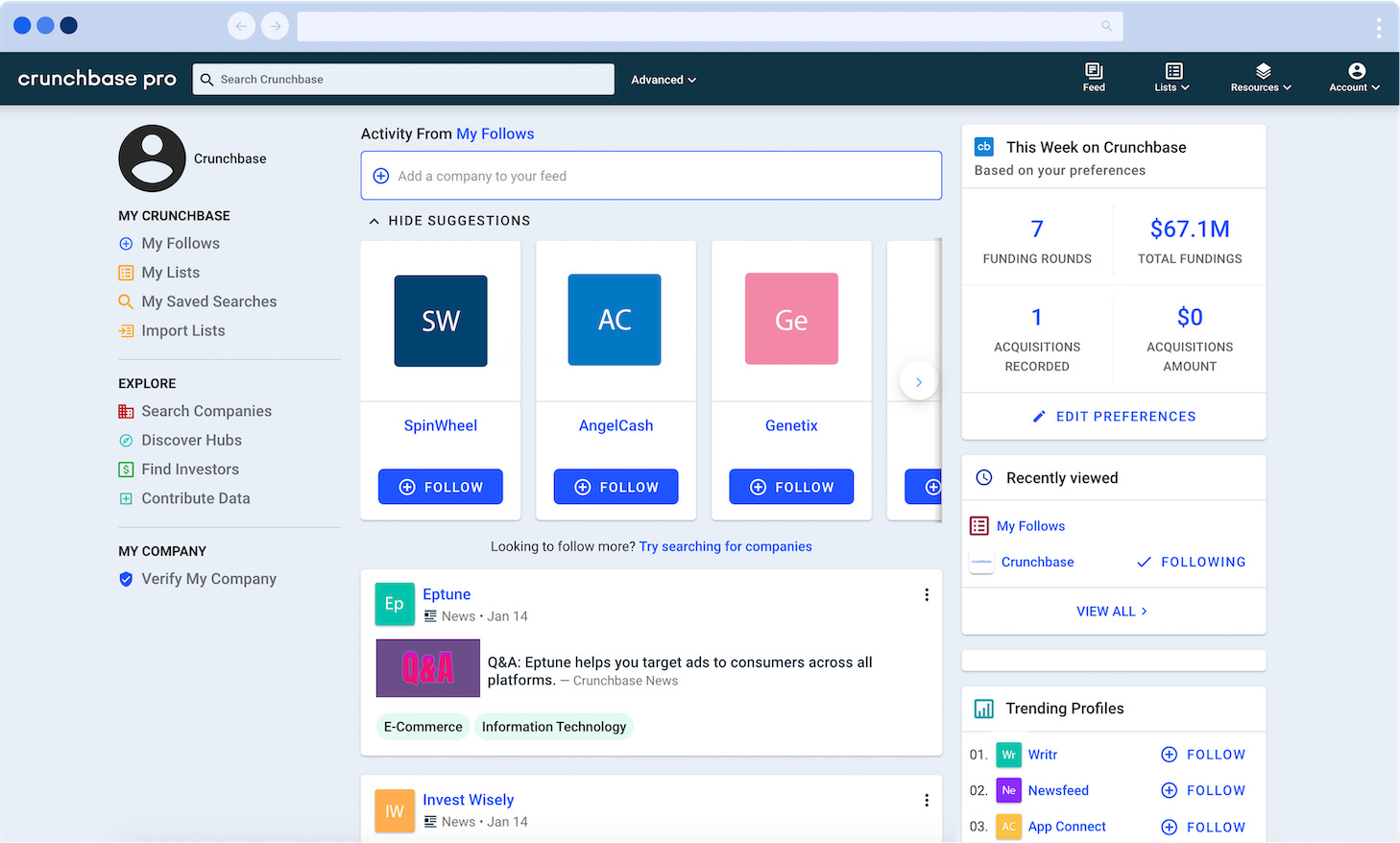Open Import Lists in sidebar
This screenshot has width=1400, height=843.
183,330
